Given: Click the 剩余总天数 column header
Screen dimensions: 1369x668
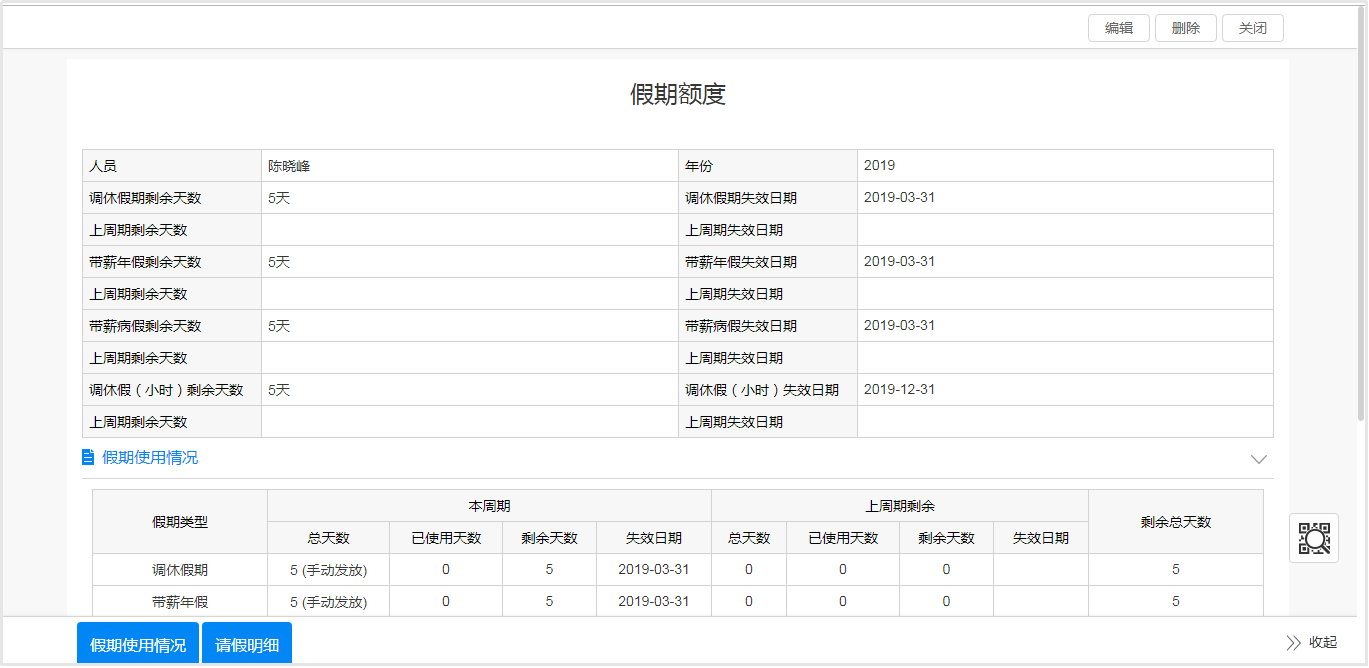Looking at the screenshot, I should point(1176,522).
